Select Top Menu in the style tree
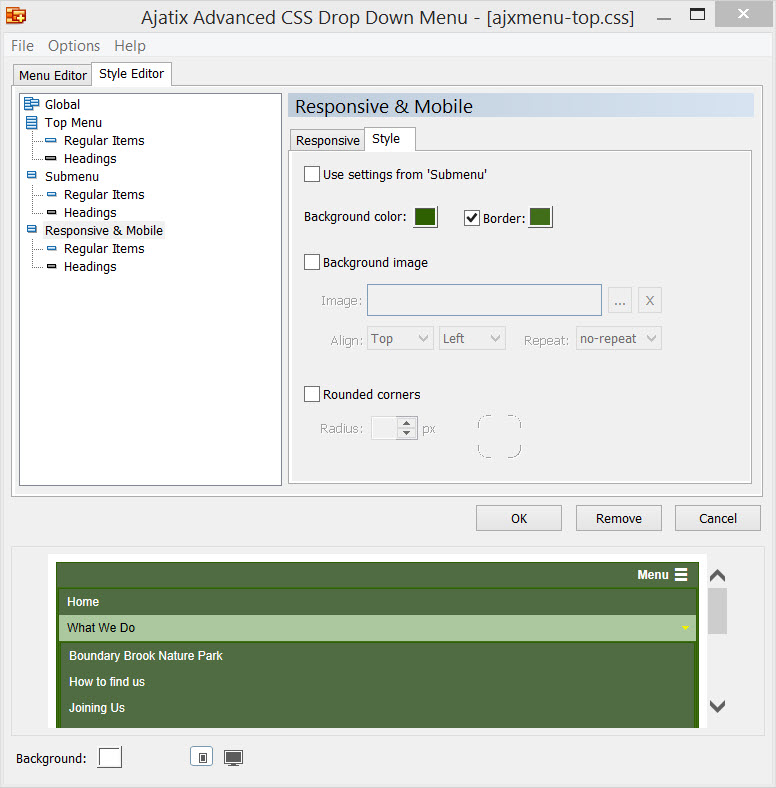 coord(73,122)
